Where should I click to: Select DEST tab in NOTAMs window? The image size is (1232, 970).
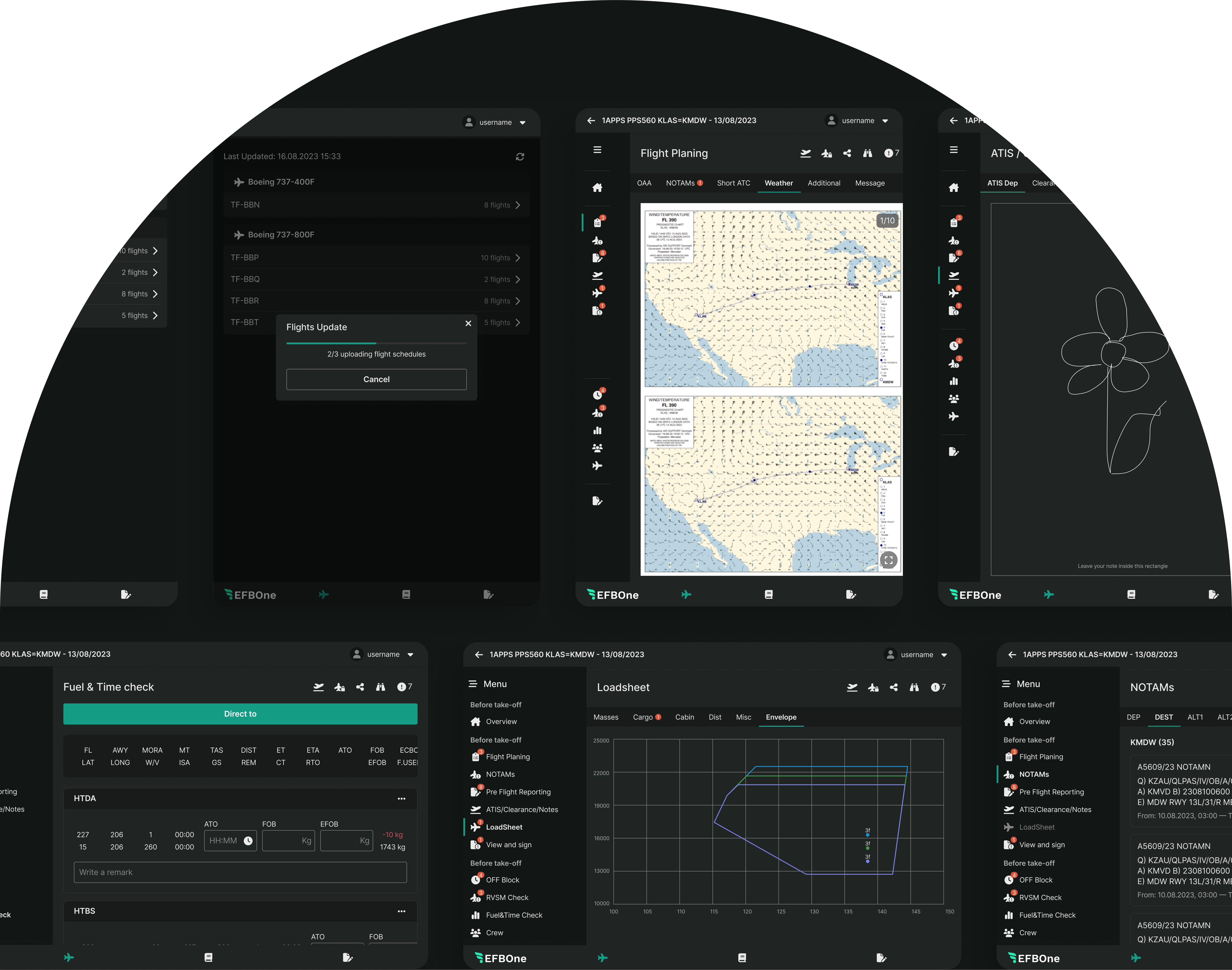1164,717
